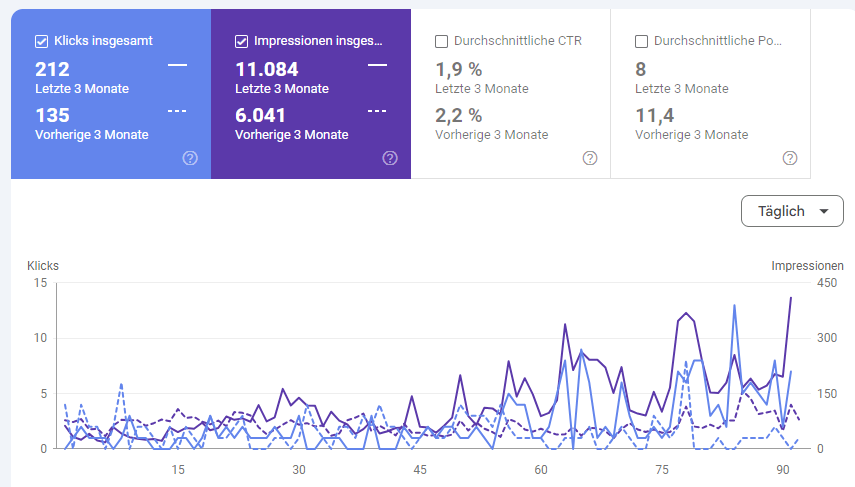Click the Klicks left axis label
Image resolution: width=855 pixels, height=487 pixels.
point(43,266)
